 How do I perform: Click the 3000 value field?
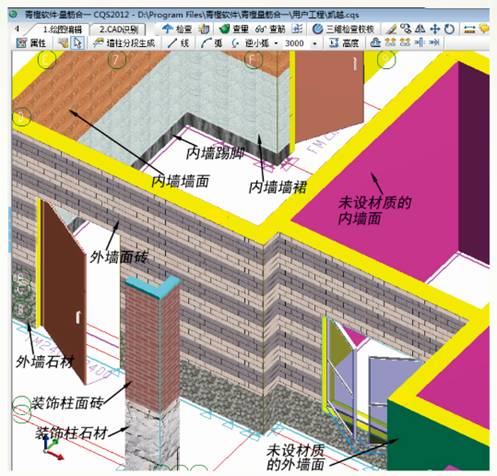[x=294, y=43]
